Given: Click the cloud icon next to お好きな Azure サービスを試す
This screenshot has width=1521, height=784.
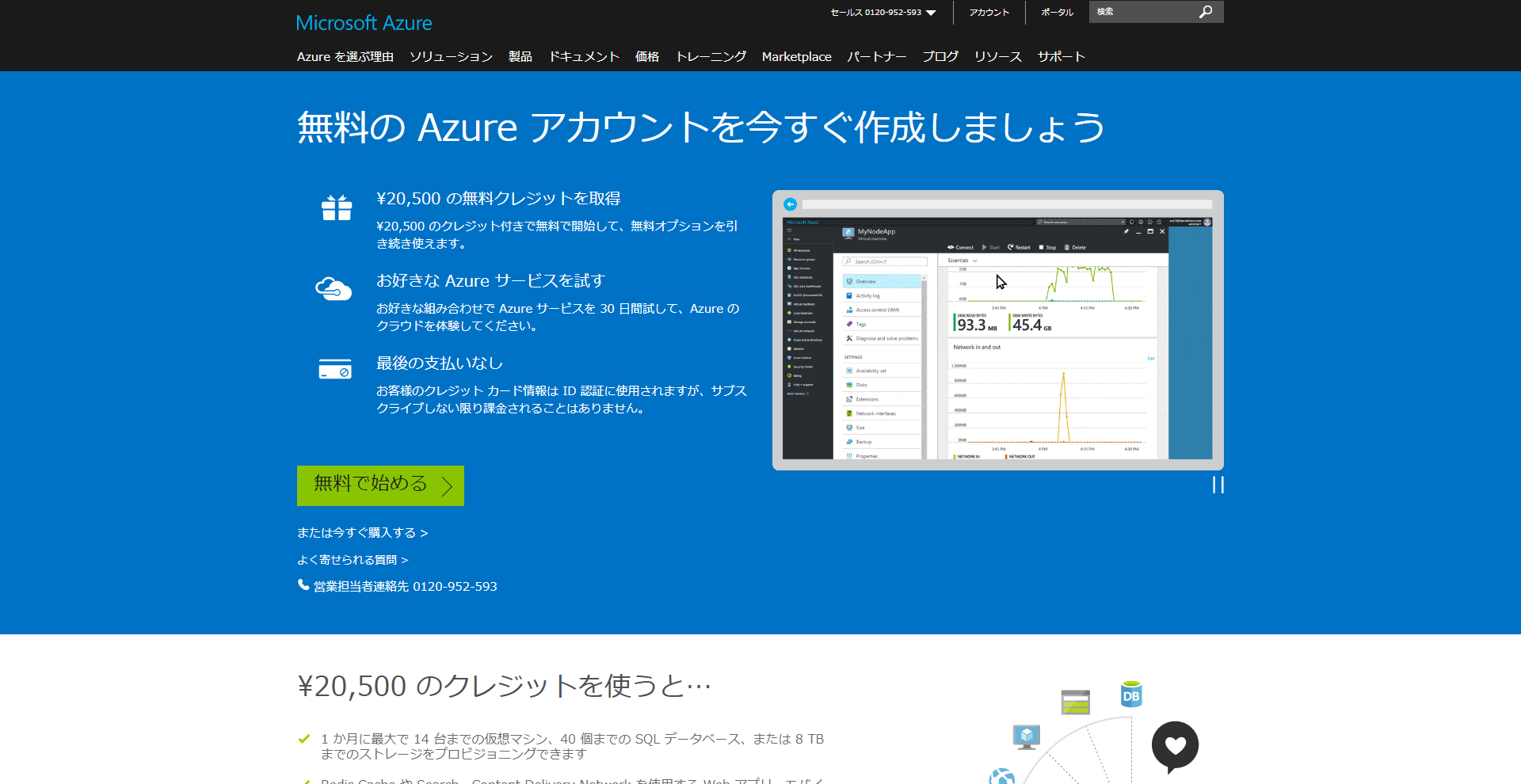Looking at the screenshot, I should pyautogui.click(x=334, y=289).
